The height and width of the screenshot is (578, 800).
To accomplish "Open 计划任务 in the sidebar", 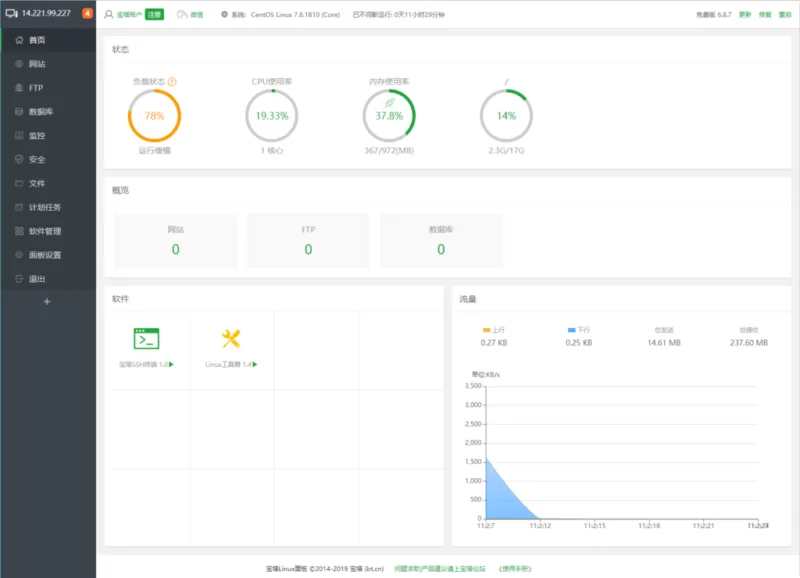I will [x=44, y=207].
